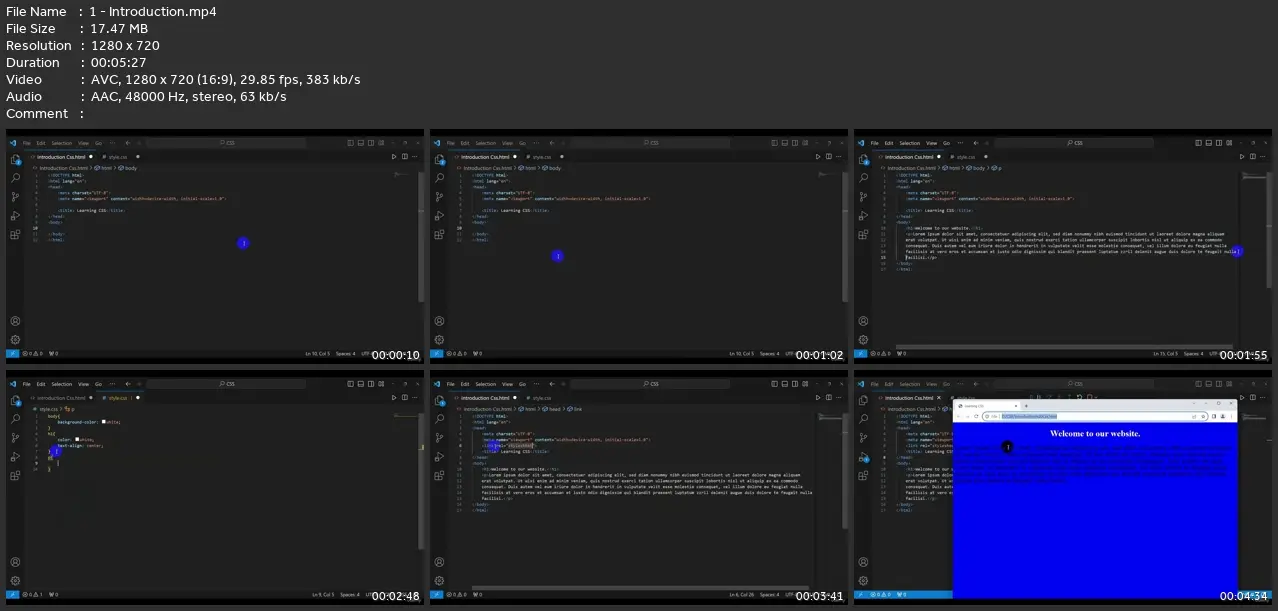Open Extensions icon in the 00:01:02 thumbnail
Image resolution: width=1278 pixels, height=611 pixels.
point(439,235)
